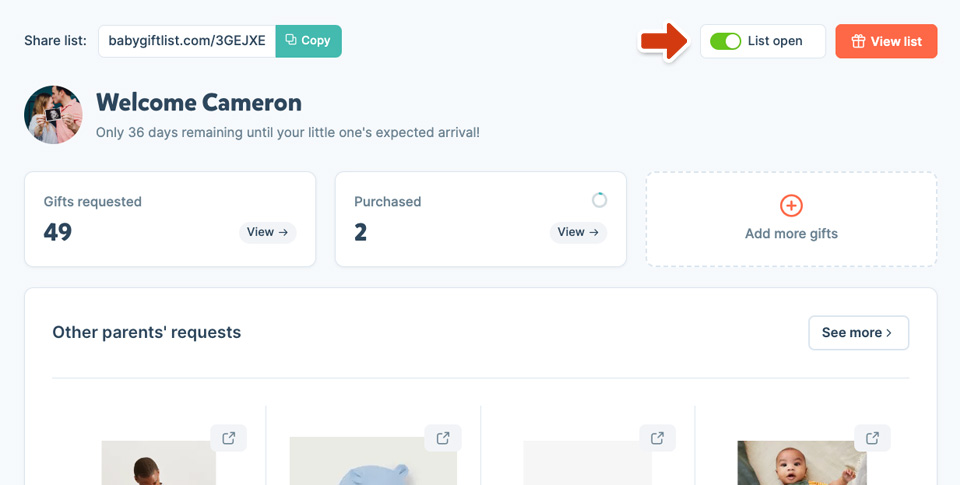Click the copy icon beside Copy
Screen dimensions: 960x485
291,40
